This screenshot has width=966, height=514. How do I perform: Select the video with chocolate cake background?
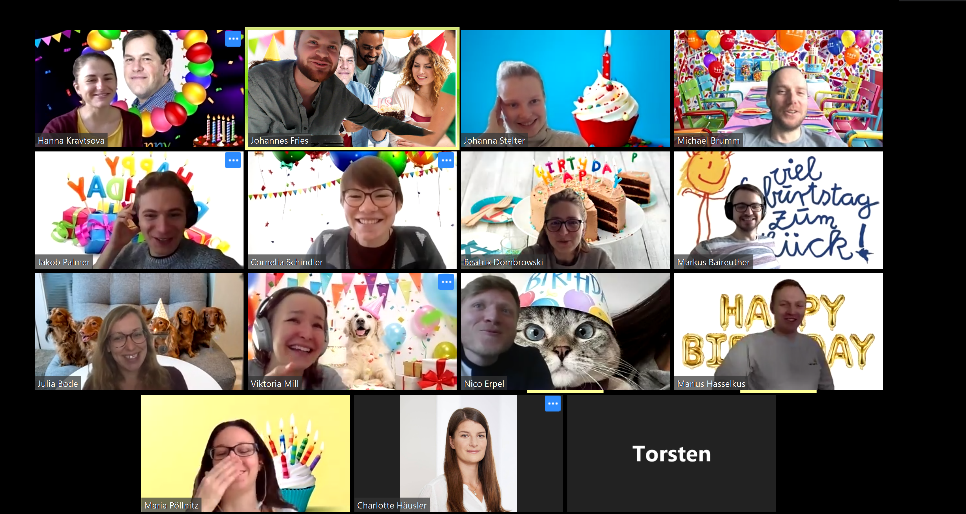(x=566, y=210)
